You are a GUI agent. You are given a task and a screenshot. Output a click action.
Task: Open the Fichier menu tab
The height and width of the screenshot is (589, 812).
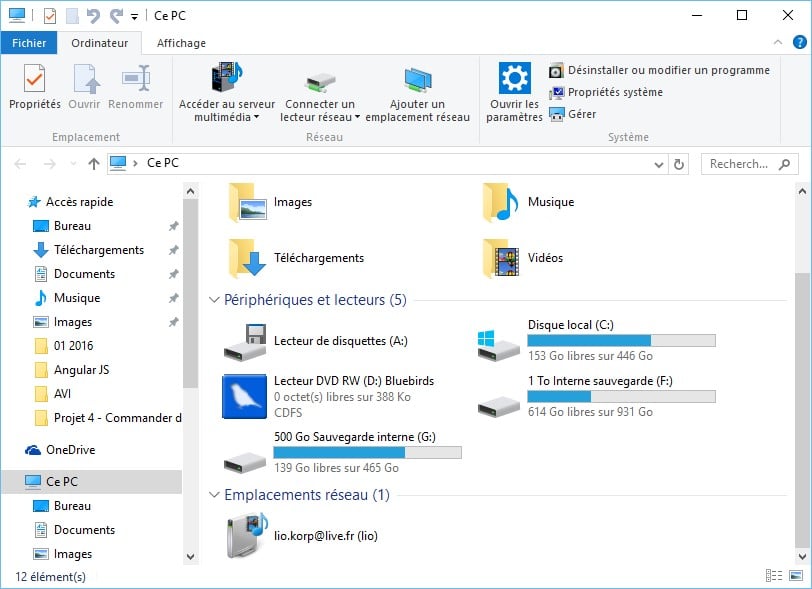point(29,43)
